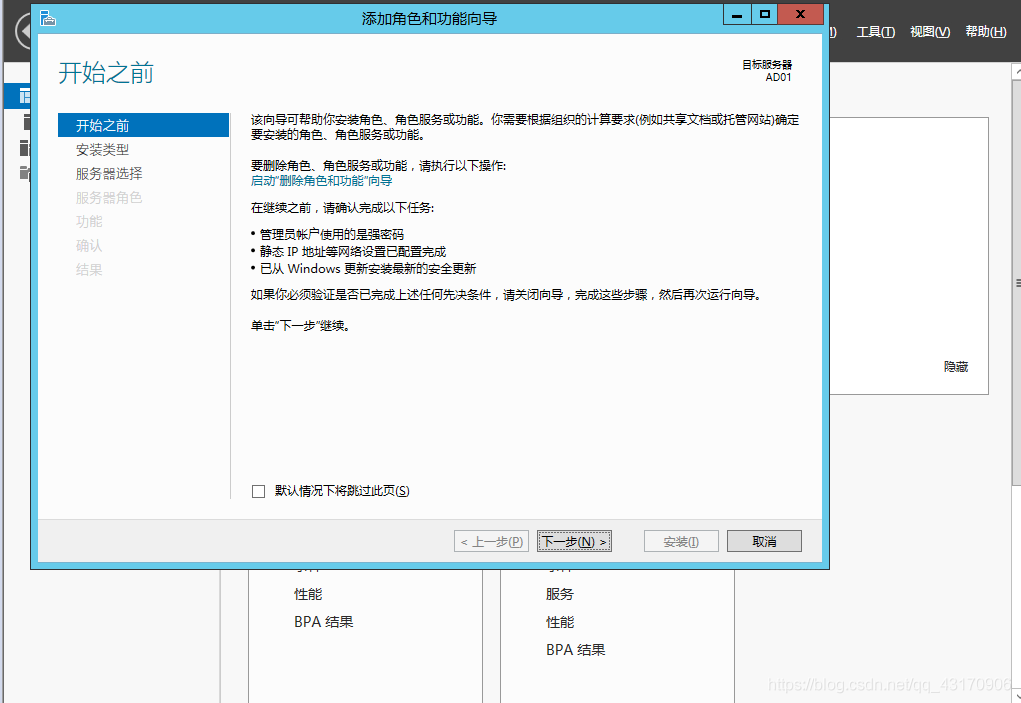Click the 取消 button

(764, 541)
